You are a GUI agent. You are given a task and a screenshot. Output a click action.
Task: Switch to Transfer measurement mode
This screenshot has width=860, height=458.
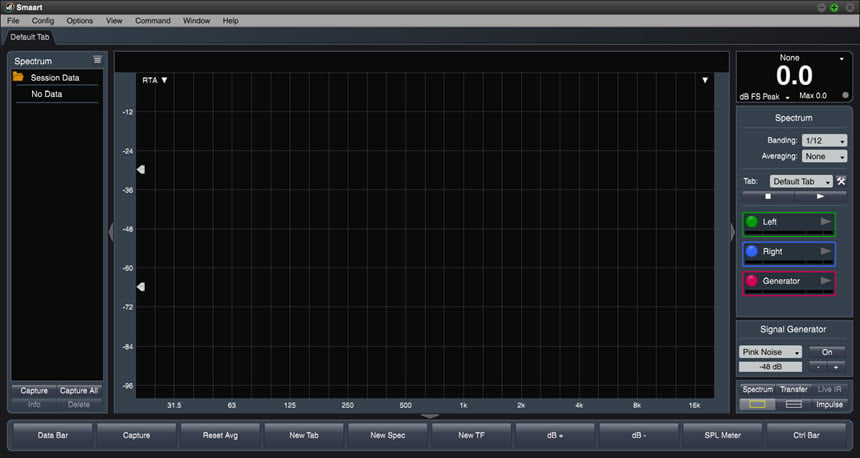(x=794, y=389)
